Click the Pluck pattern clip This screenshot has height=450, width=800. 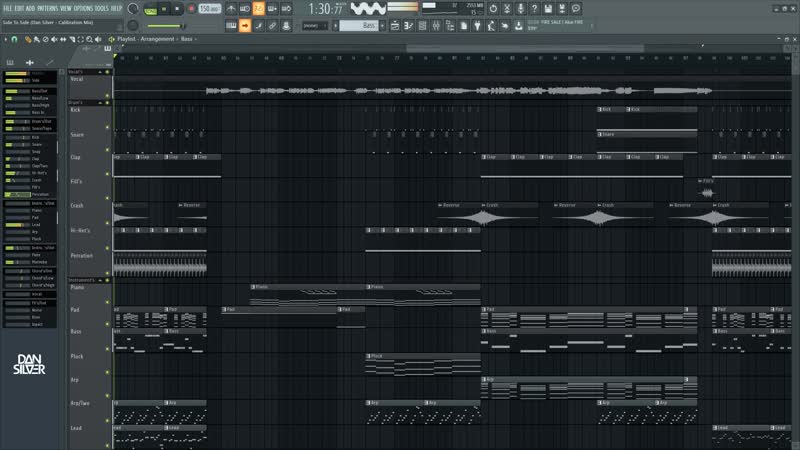click(x=423, y=364)
